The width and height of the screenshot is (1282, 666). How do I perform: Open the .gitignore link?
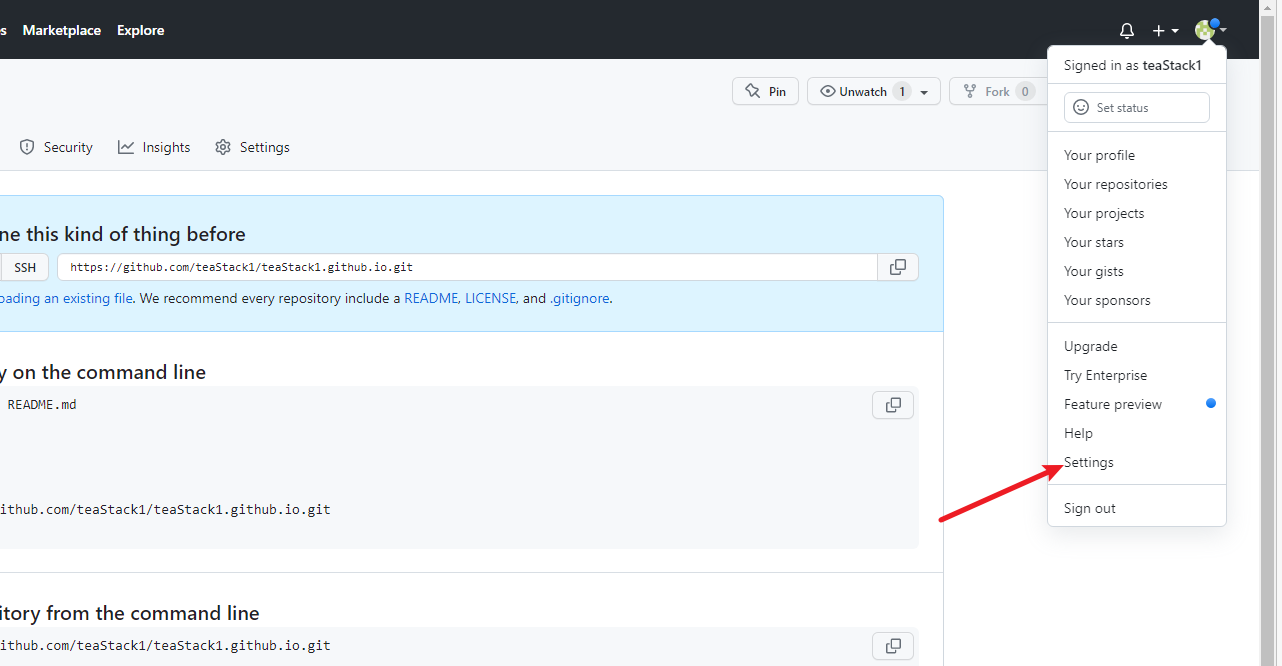pyautogui.click(x=579, y=298)
